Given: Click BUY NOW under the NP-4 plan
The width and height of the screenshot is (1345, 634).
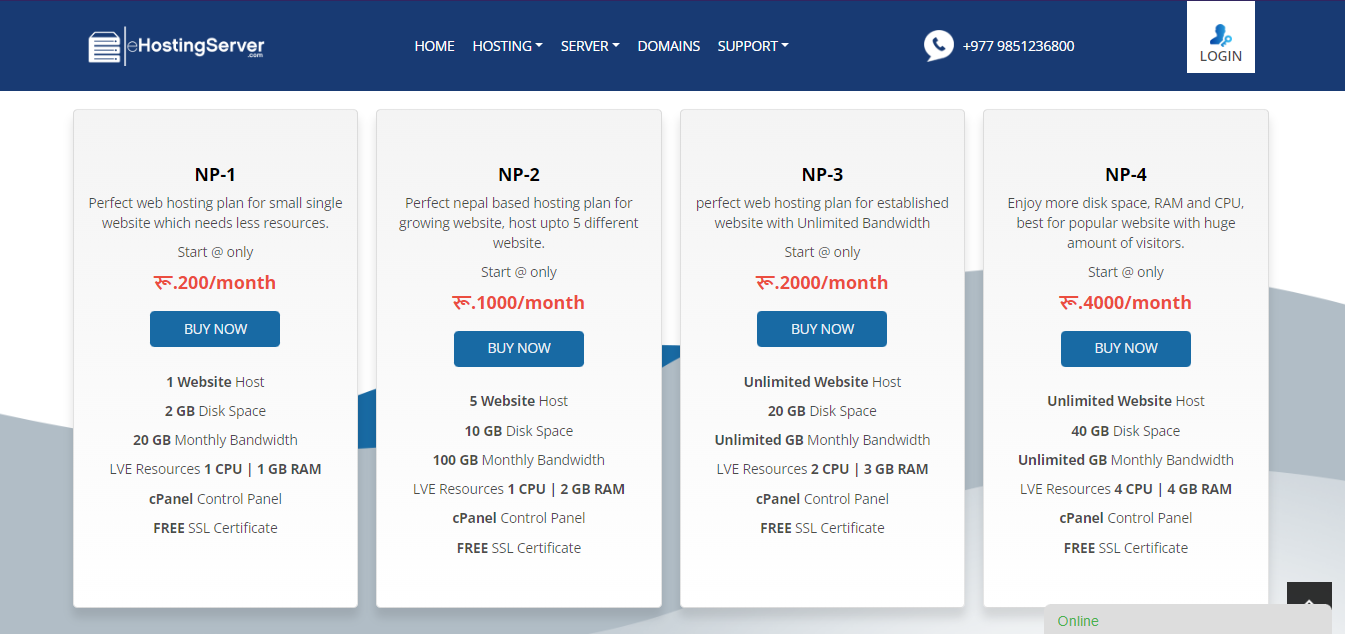Looking at the screenshot, I should (1125, 348).
